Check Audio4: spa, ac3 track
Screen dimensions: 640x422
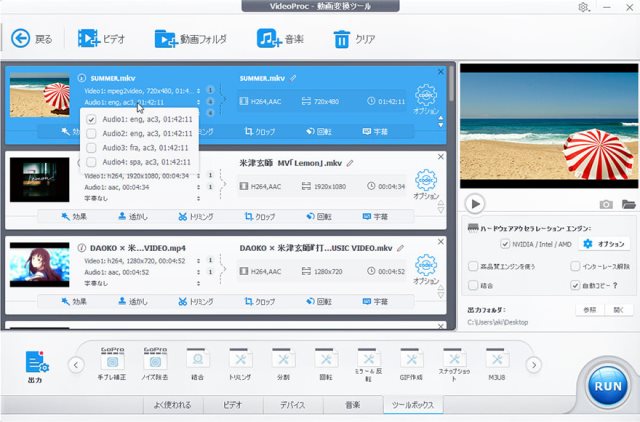click(x=91, y=162)
